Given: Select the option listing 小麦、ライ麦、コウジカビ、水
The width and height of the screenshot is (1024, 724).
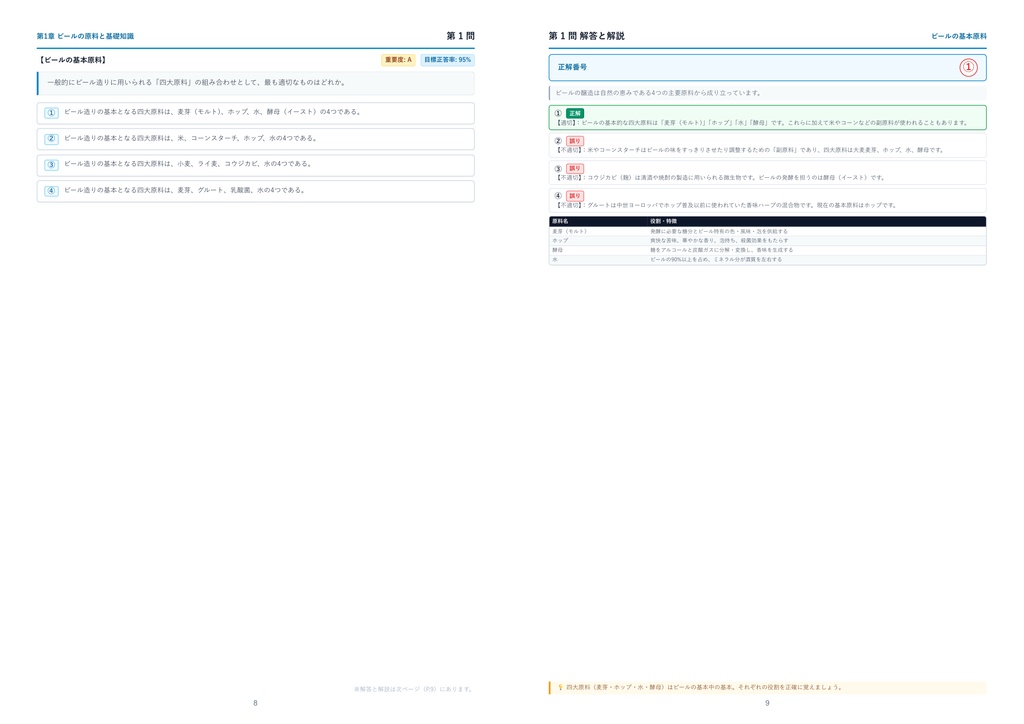Looking at the screenshot, I should (255, 165).
